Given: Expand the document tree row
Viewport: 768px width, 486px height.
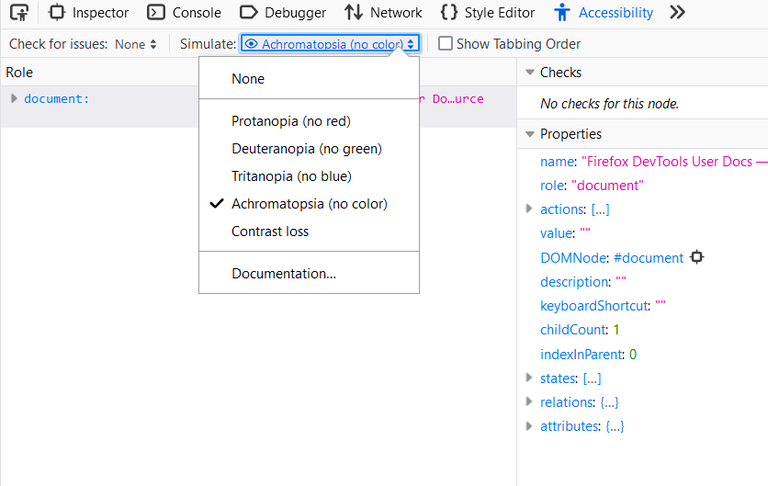Looking at the screenshot, I should [14, 98].
